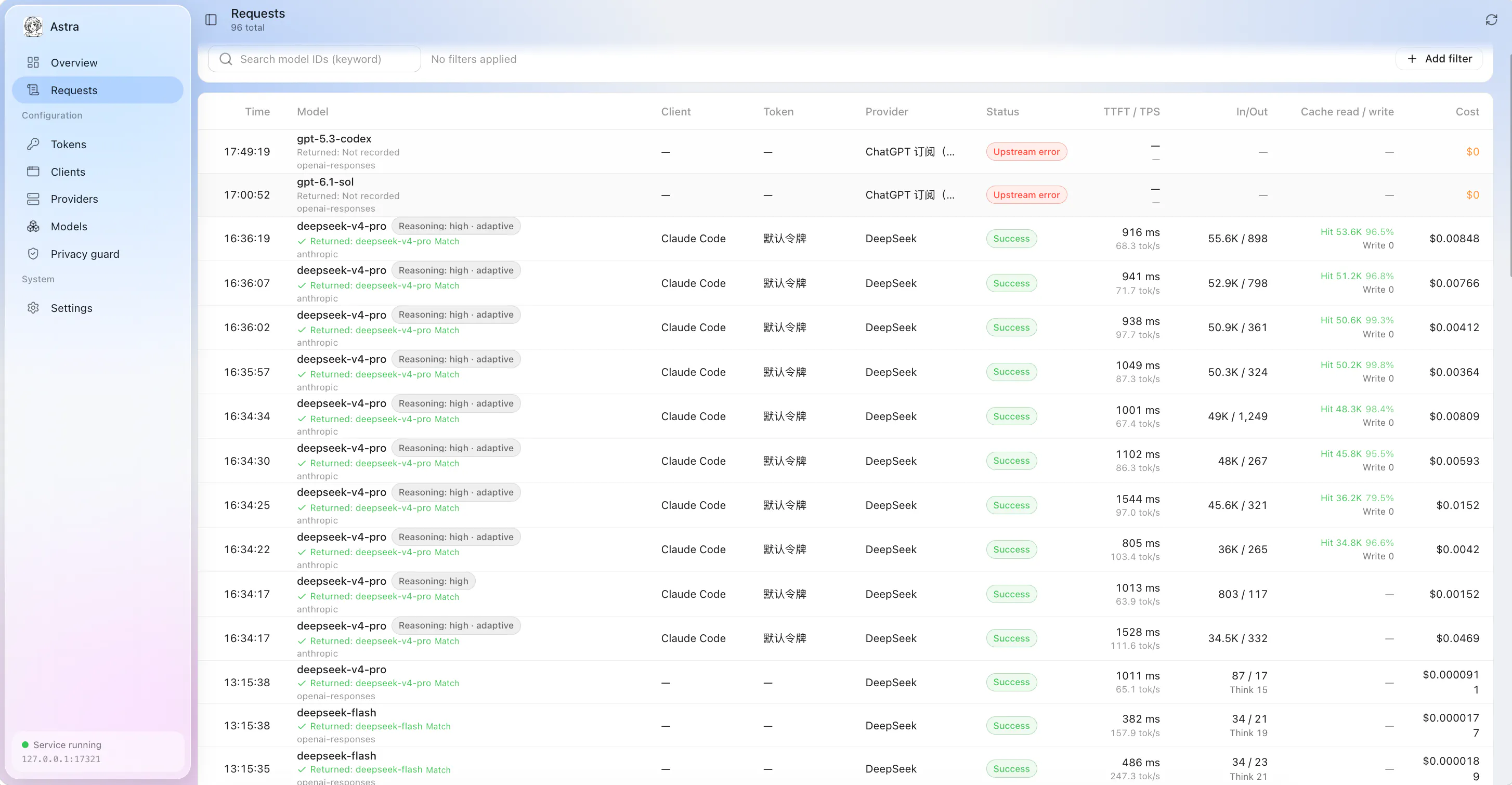Click the Success badge at 16:36:19
This screenshot has height=785, width=1512.
1011,239
